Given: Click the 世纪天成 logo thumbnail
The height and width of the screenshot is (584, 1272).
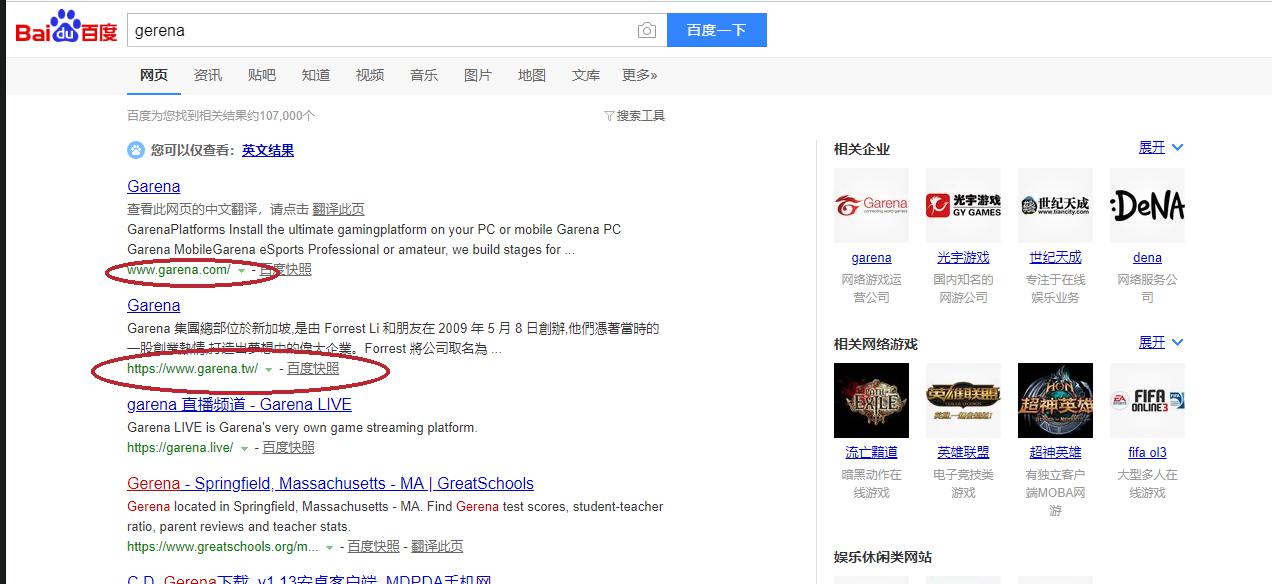Looking at the screenshot, I should (x=1055, y=205).
